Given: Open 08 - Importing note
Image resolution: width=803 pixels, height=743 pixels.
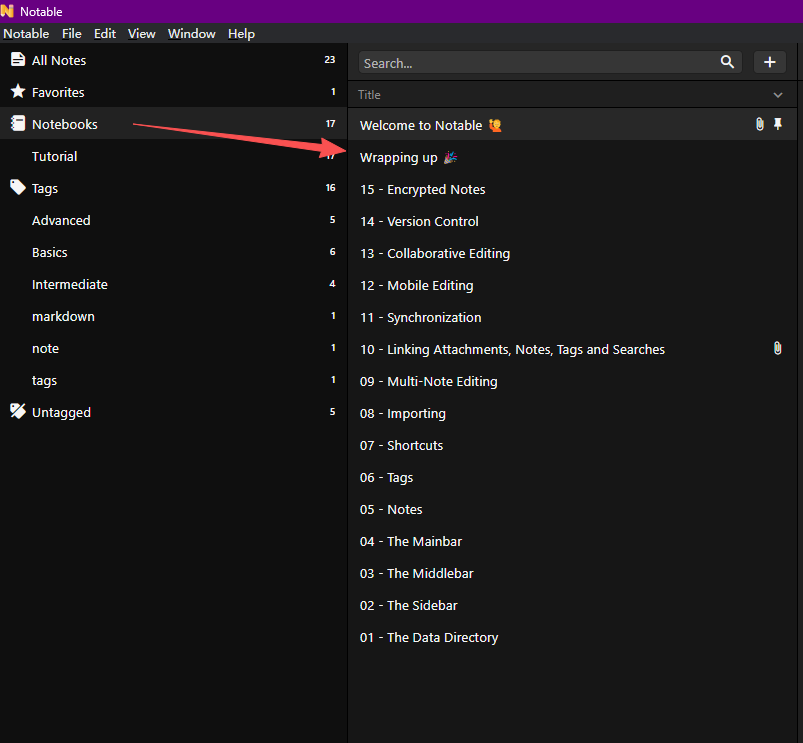Looking at the screenshot, I should point(572,413).
